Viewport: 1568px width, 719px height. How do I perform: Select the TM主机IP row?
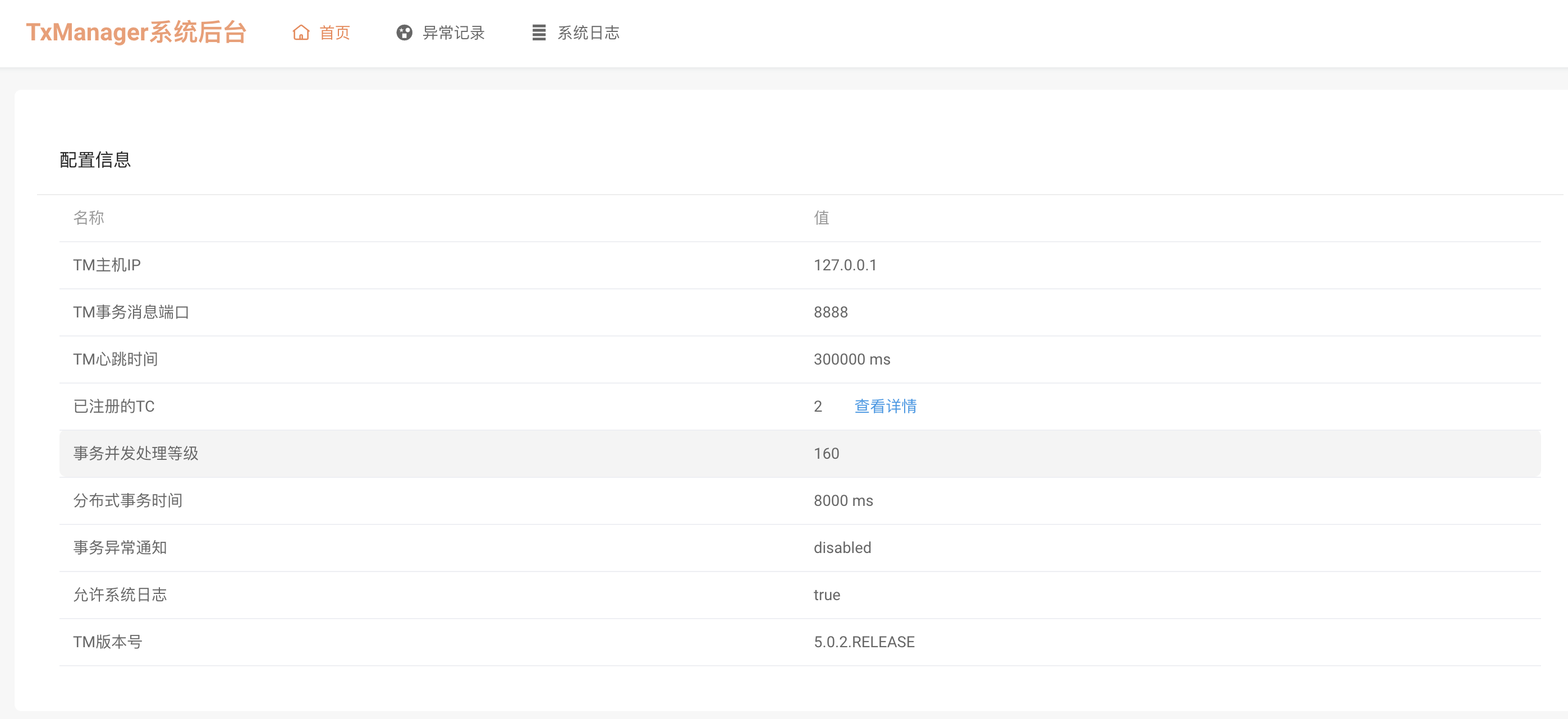[x=107, y=265]
